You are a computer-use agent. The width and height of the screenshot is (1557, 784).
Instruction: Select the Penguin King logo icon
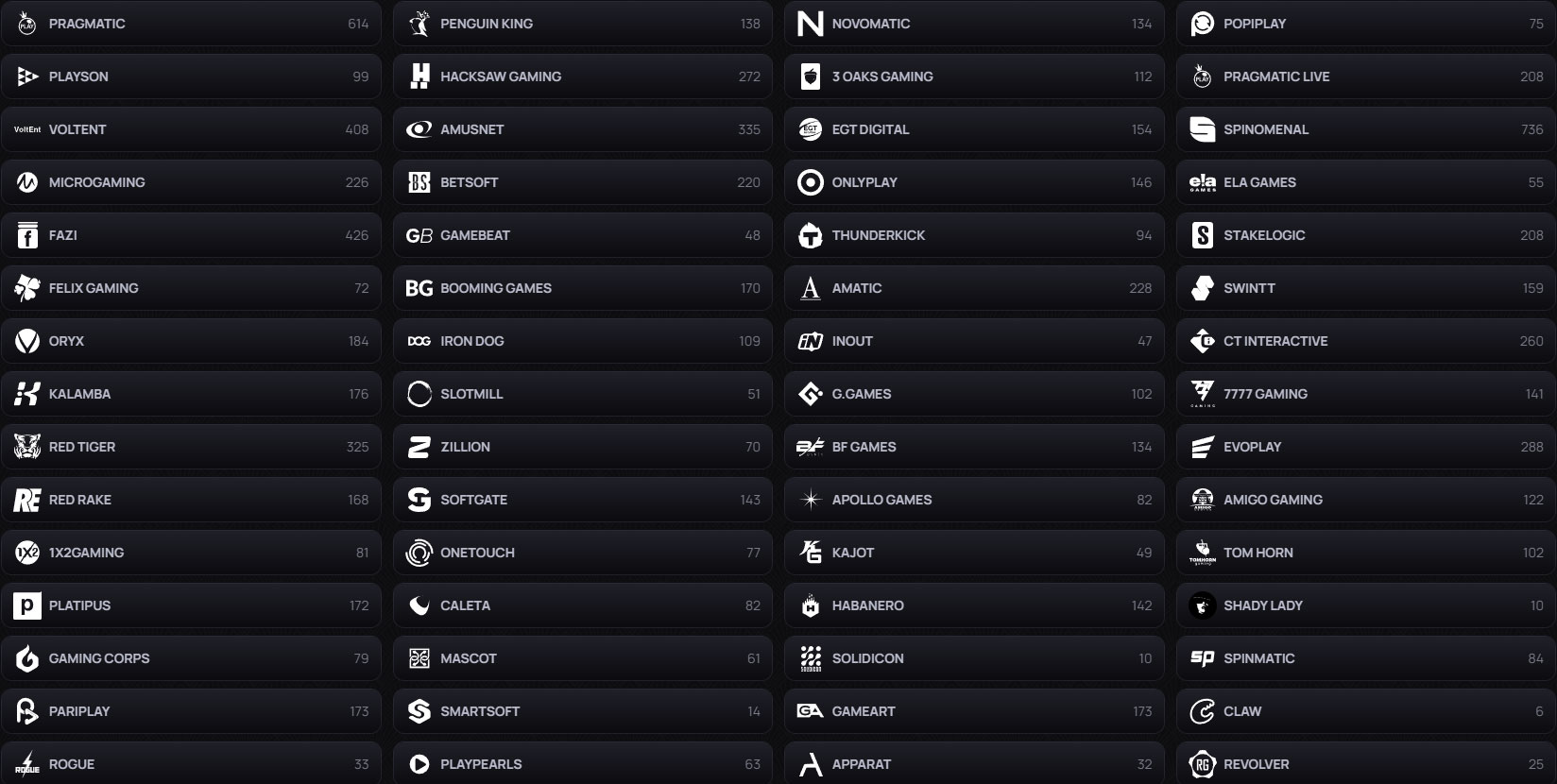click(x=419, y=24)
